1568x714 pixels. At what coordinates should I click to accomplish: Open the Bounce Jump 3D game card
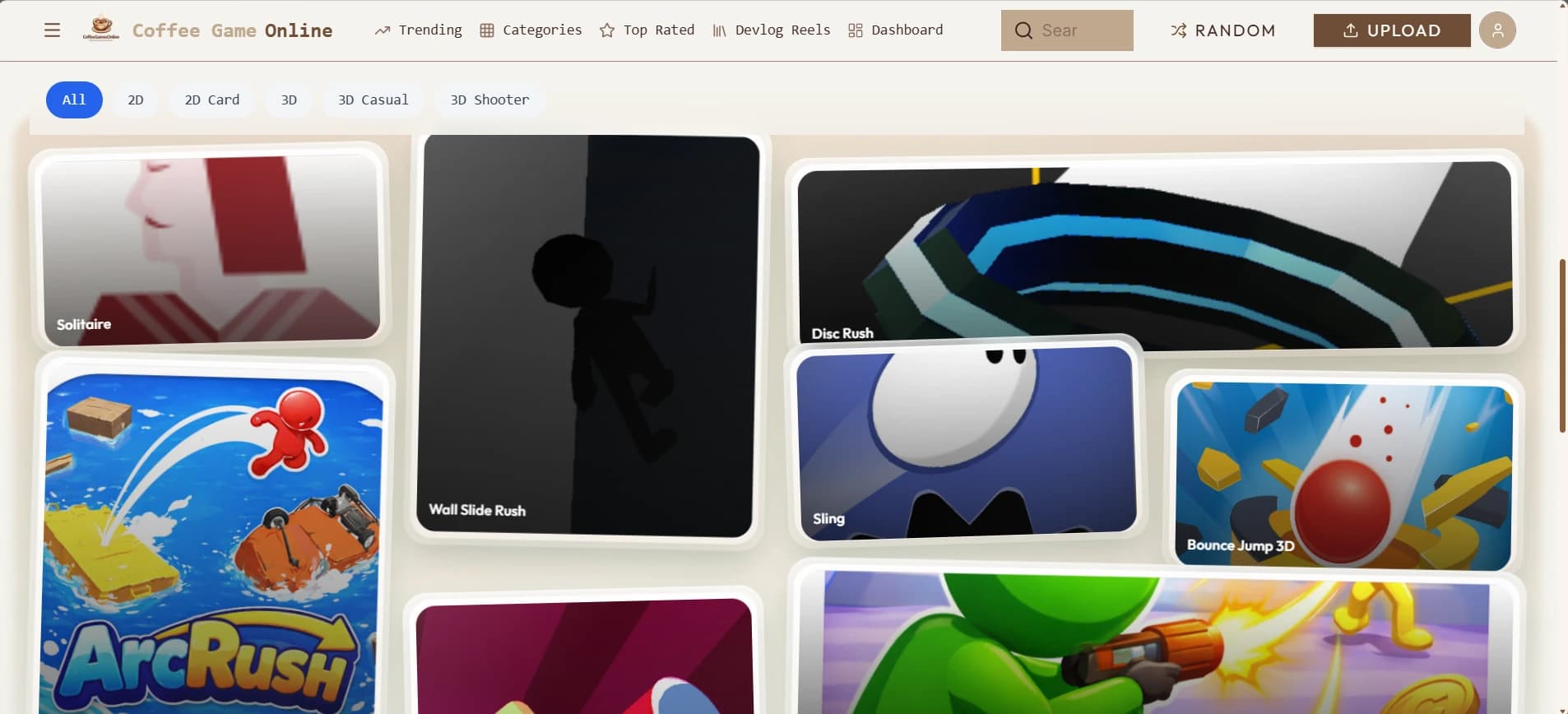click(1344, 475)
